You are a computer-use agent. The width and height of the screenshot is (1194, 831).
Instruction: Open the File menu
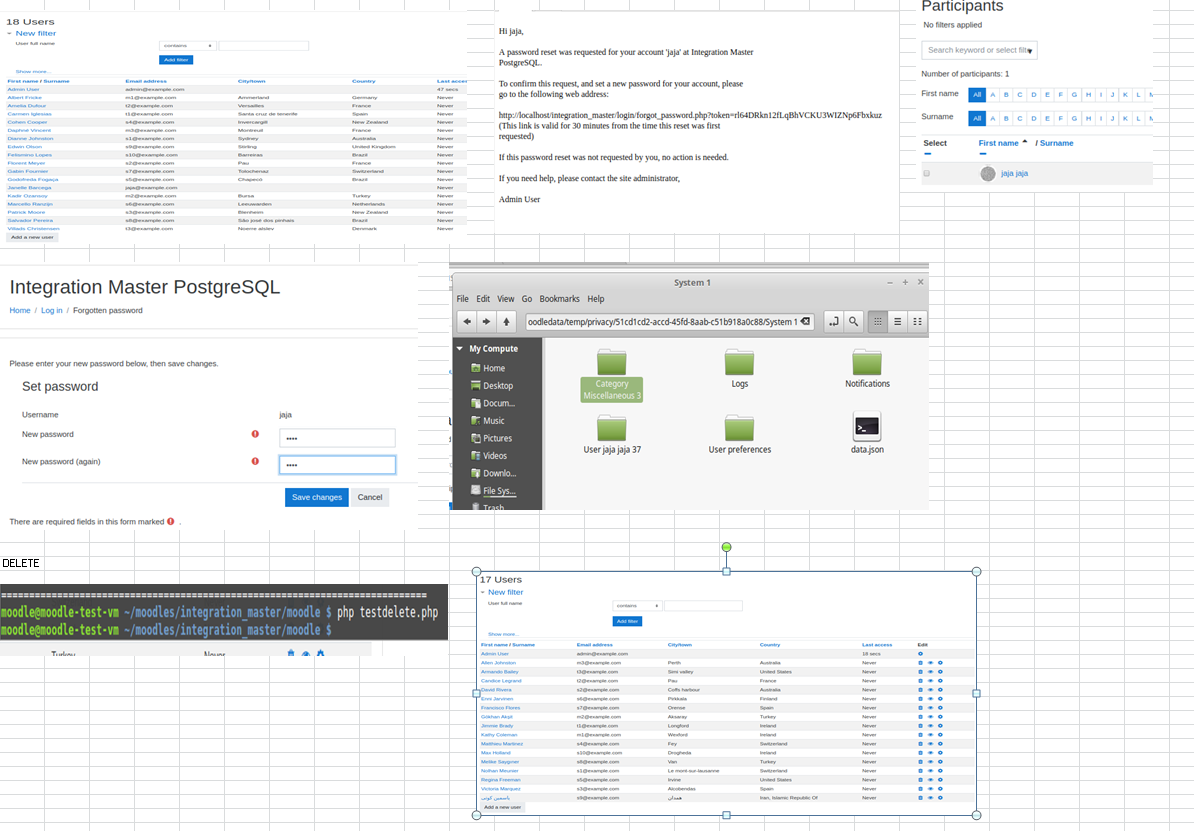click(462, 299)
